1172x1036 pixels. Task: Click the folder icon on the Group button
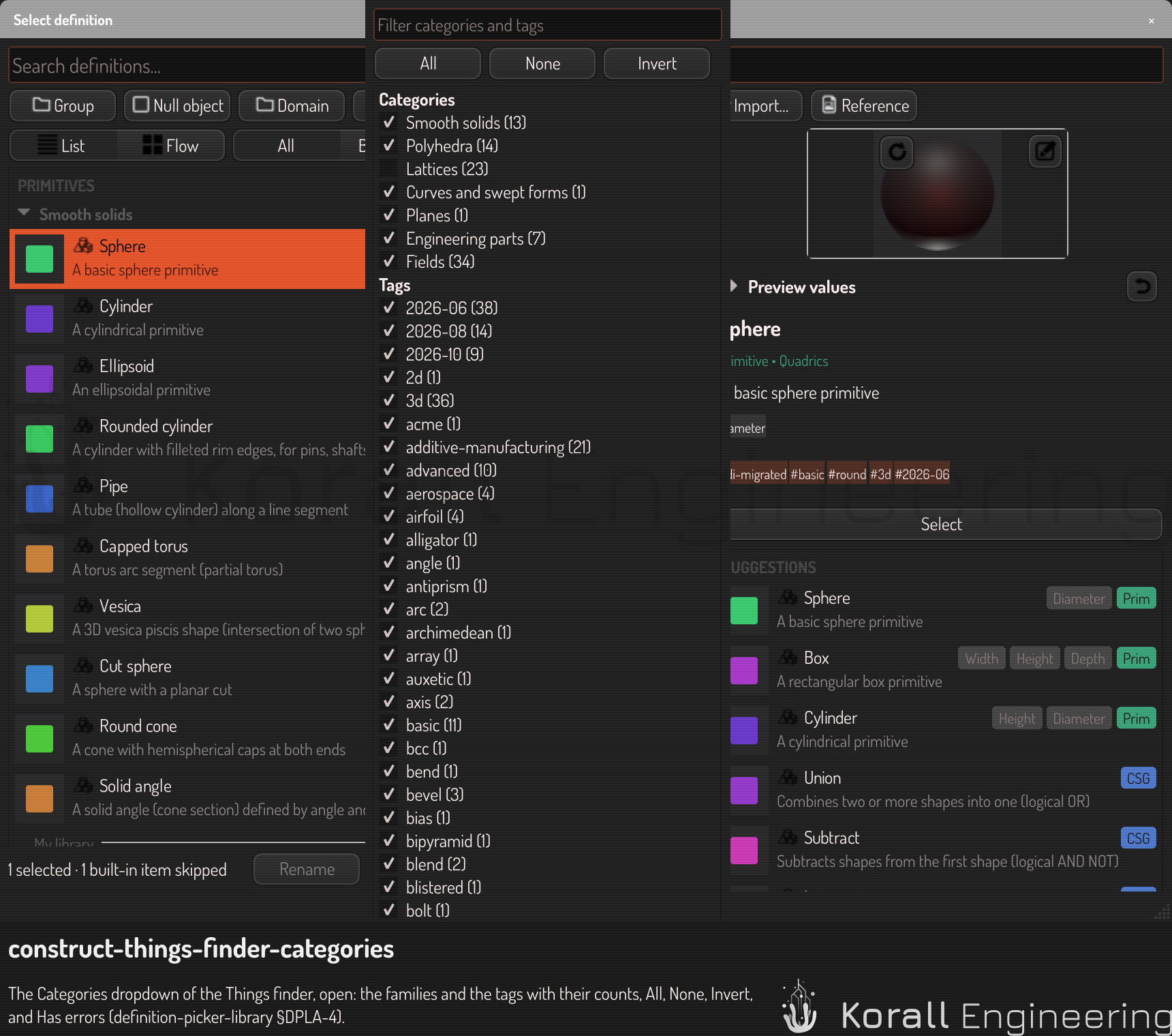[42, 105]
